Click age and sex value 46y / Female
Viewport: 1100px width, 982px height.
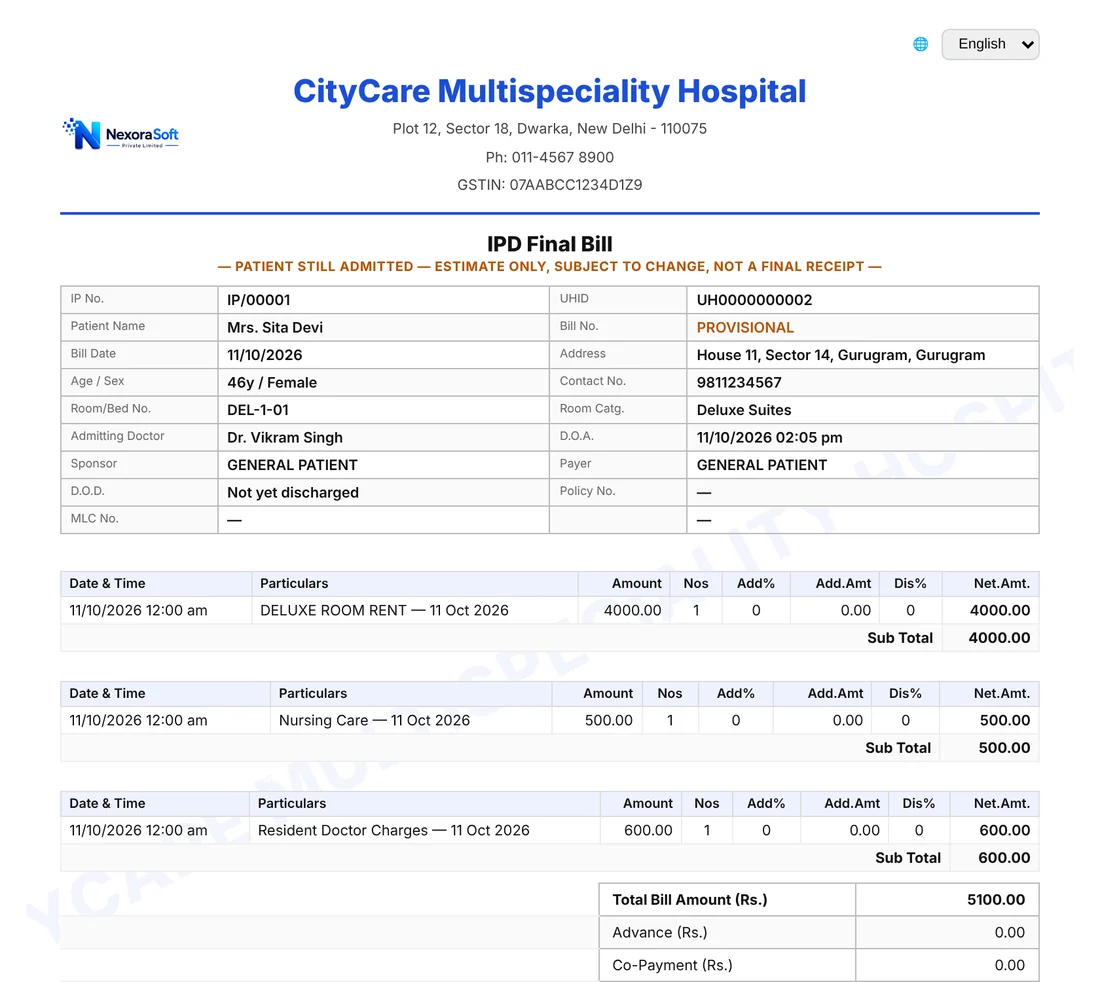point(271,382)
